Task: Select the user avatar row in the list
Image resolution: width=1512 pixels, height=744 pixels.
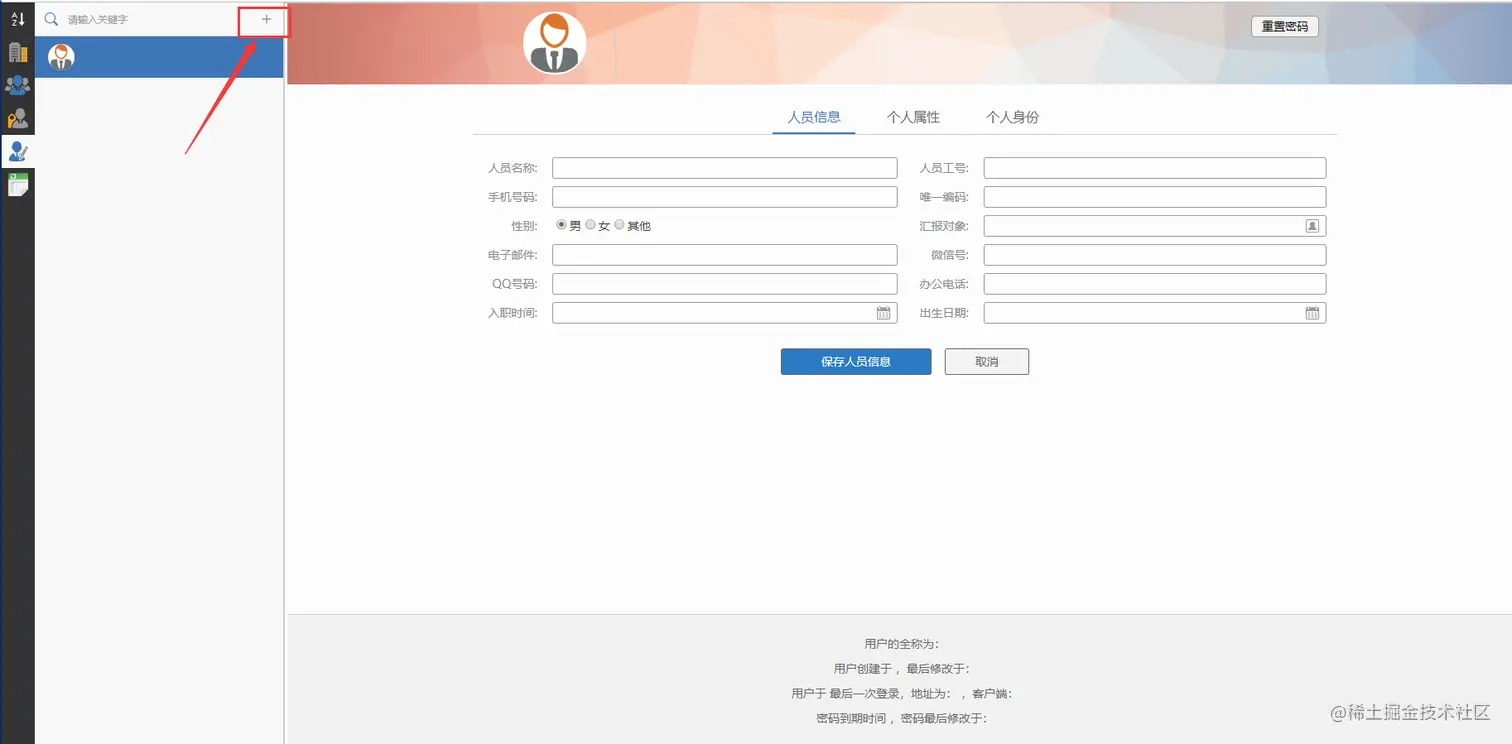Action: 159,57
